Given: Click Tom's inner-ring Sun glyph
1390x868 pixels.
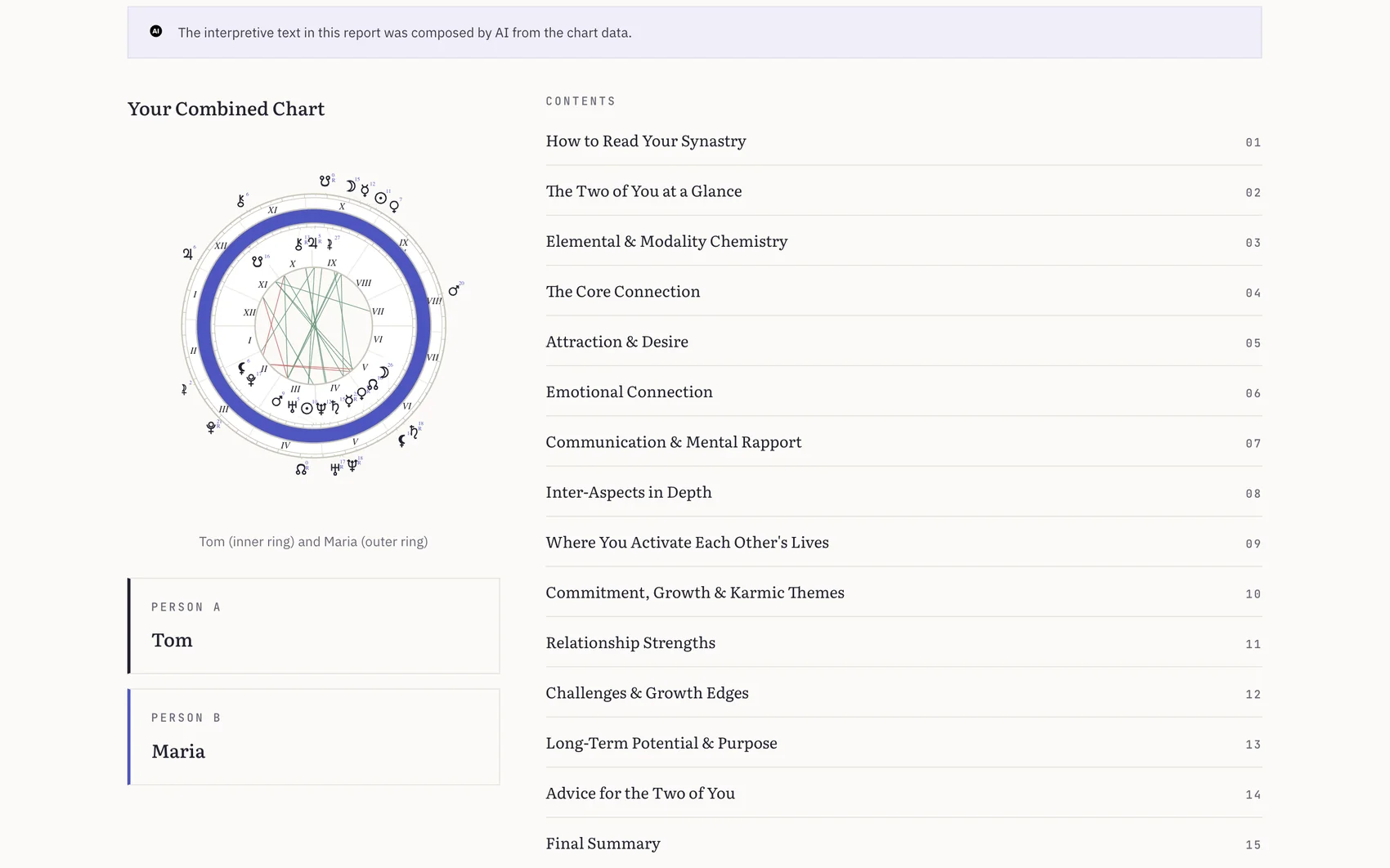Looking at the screenshot, I should (307, 408).
